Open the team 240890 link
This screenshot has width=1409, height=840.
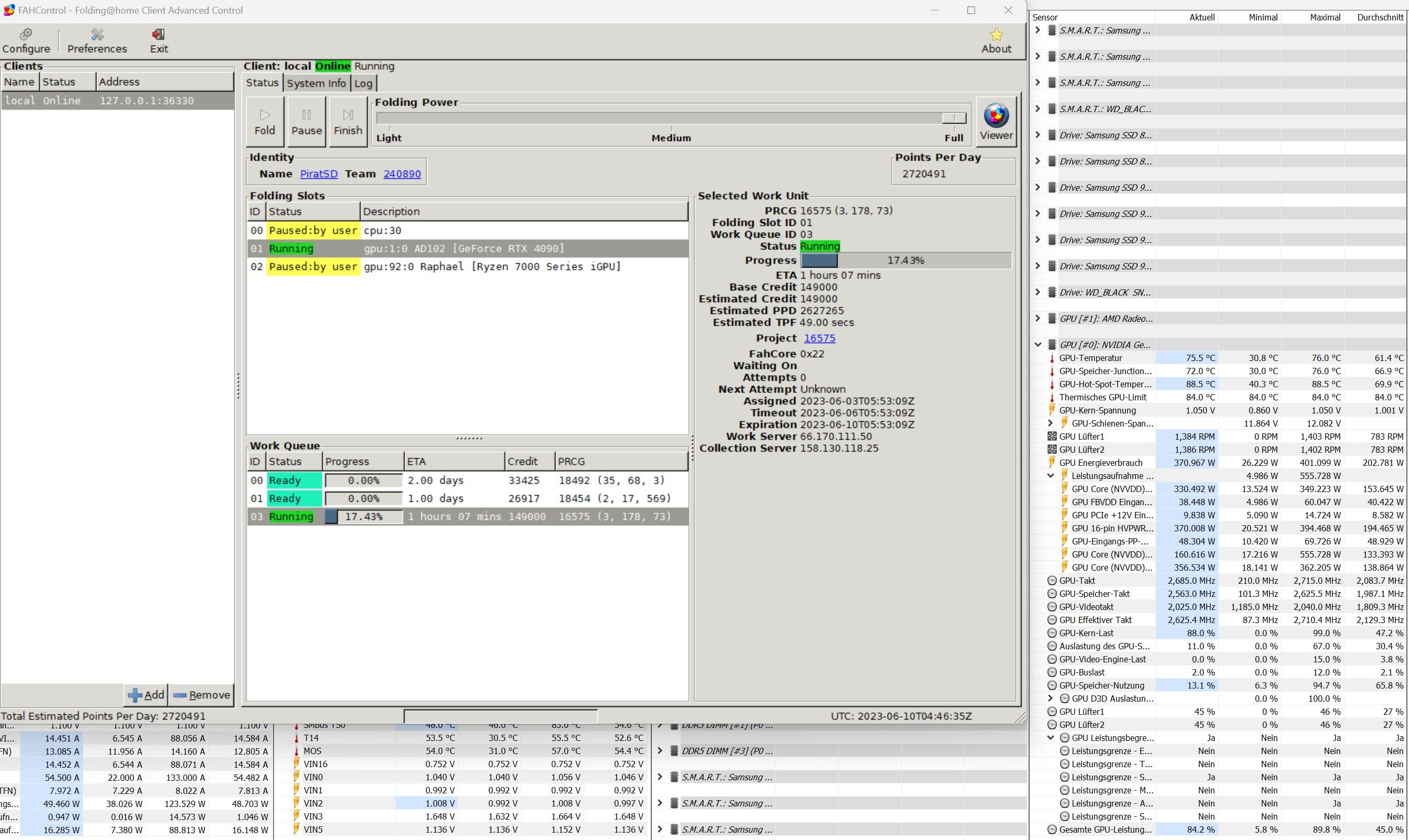coord(402,174)
